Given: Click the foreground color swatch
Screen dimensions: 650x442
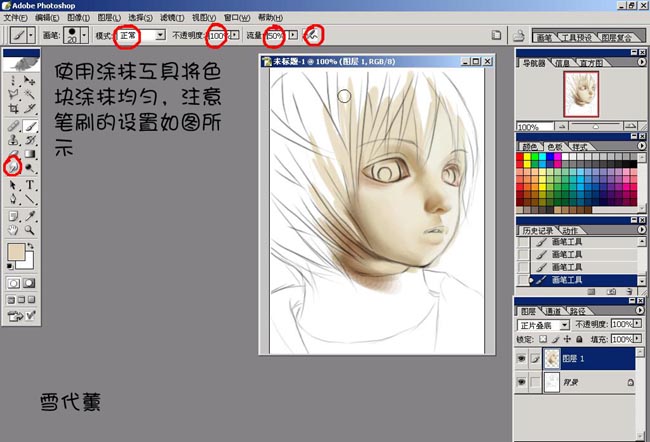Looking at the screenshot, I should pyautogui.click(x=15, y=251).
